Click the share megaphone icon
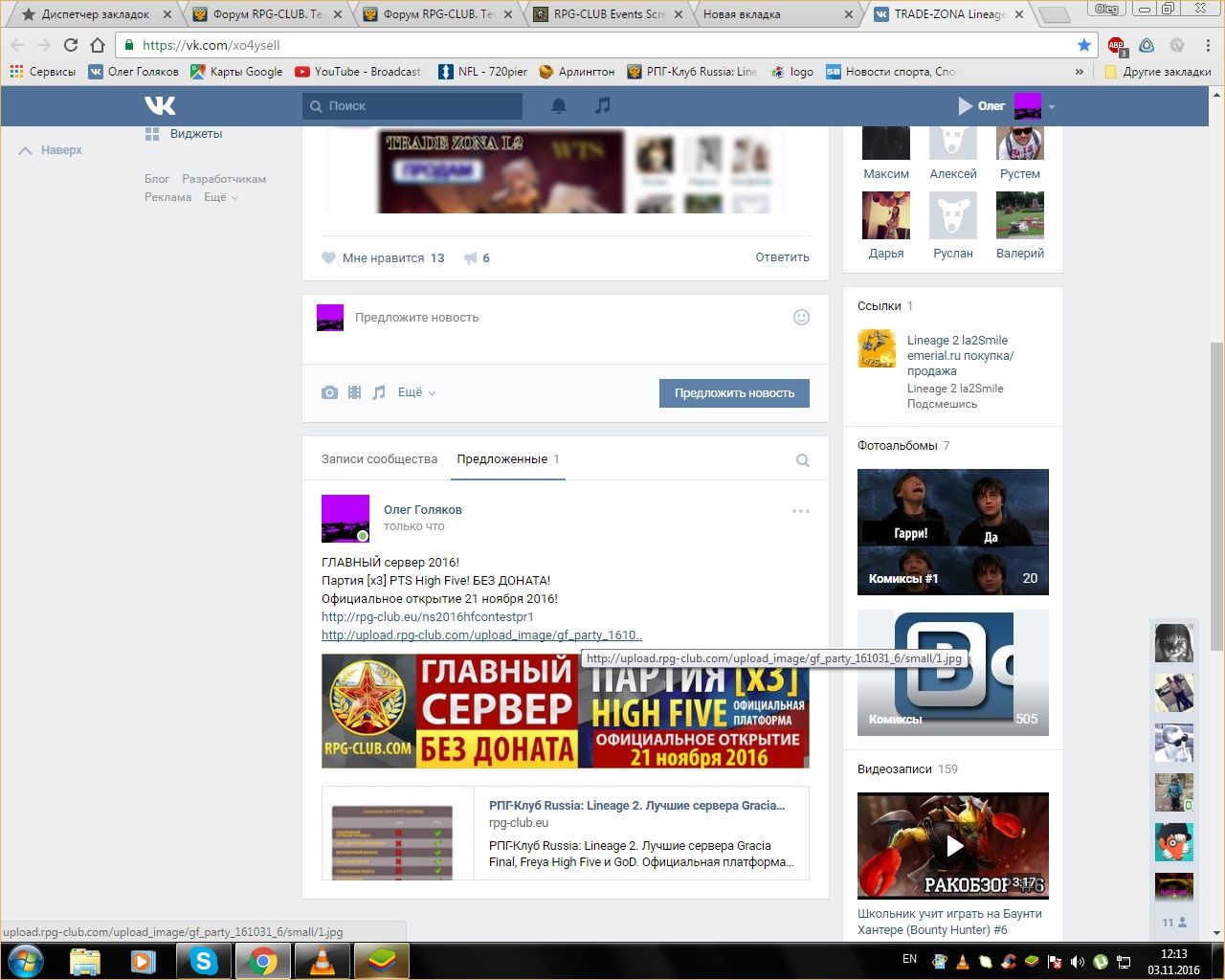This screenshot has width=1225, height=980. pyautogui.click(x=471, y=258)
